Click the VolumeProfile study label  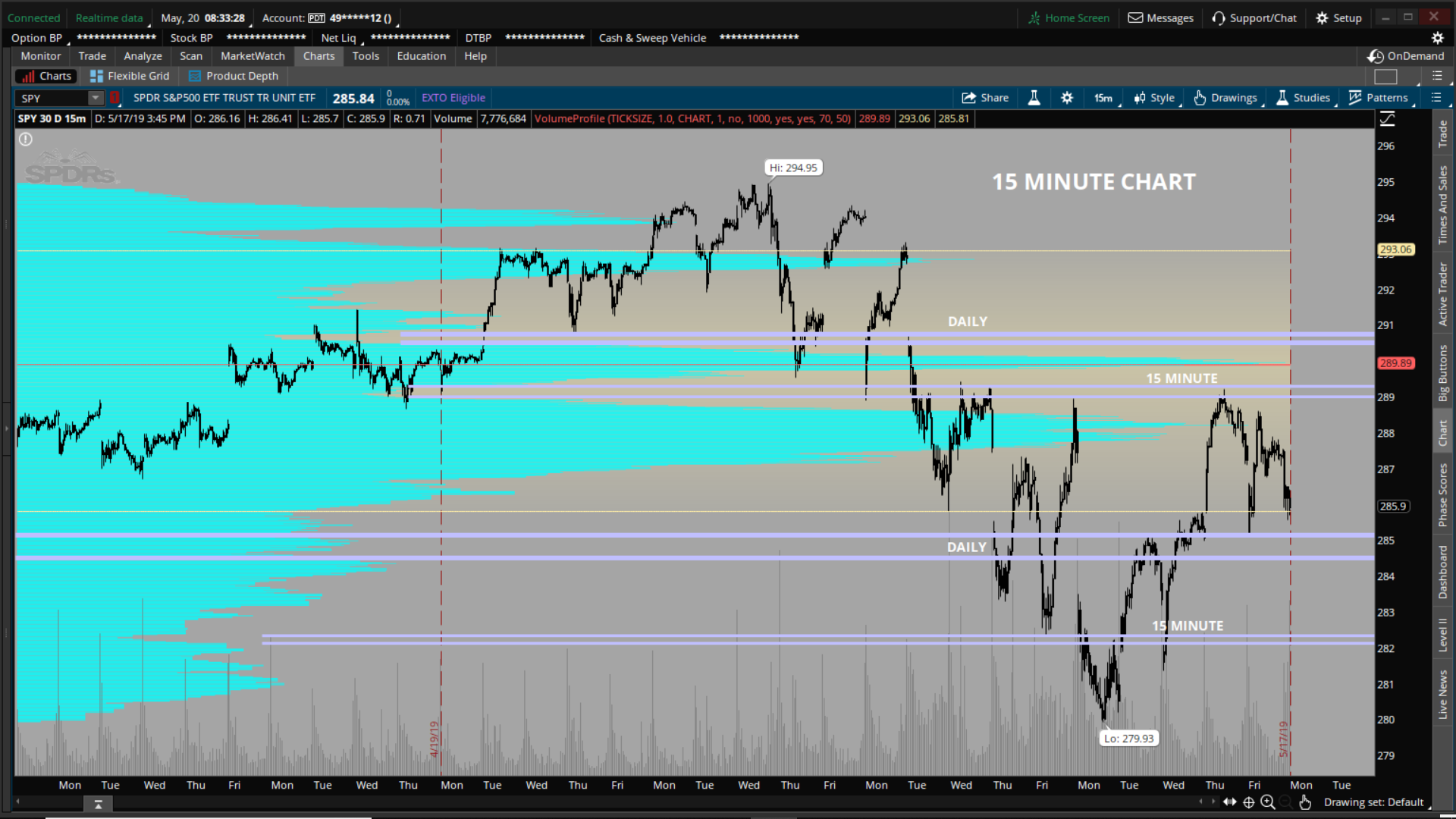coord(692,118)
